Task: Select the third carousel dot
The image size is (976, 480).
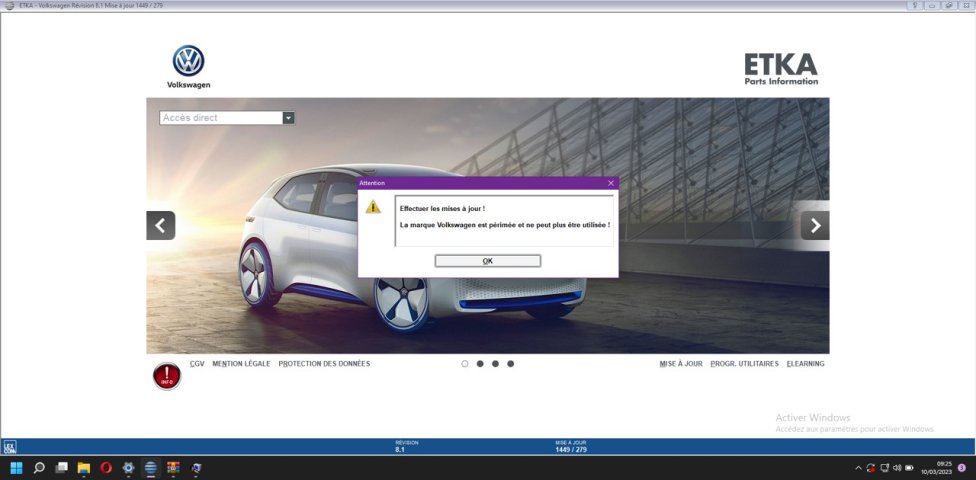Action: [495, 364]
